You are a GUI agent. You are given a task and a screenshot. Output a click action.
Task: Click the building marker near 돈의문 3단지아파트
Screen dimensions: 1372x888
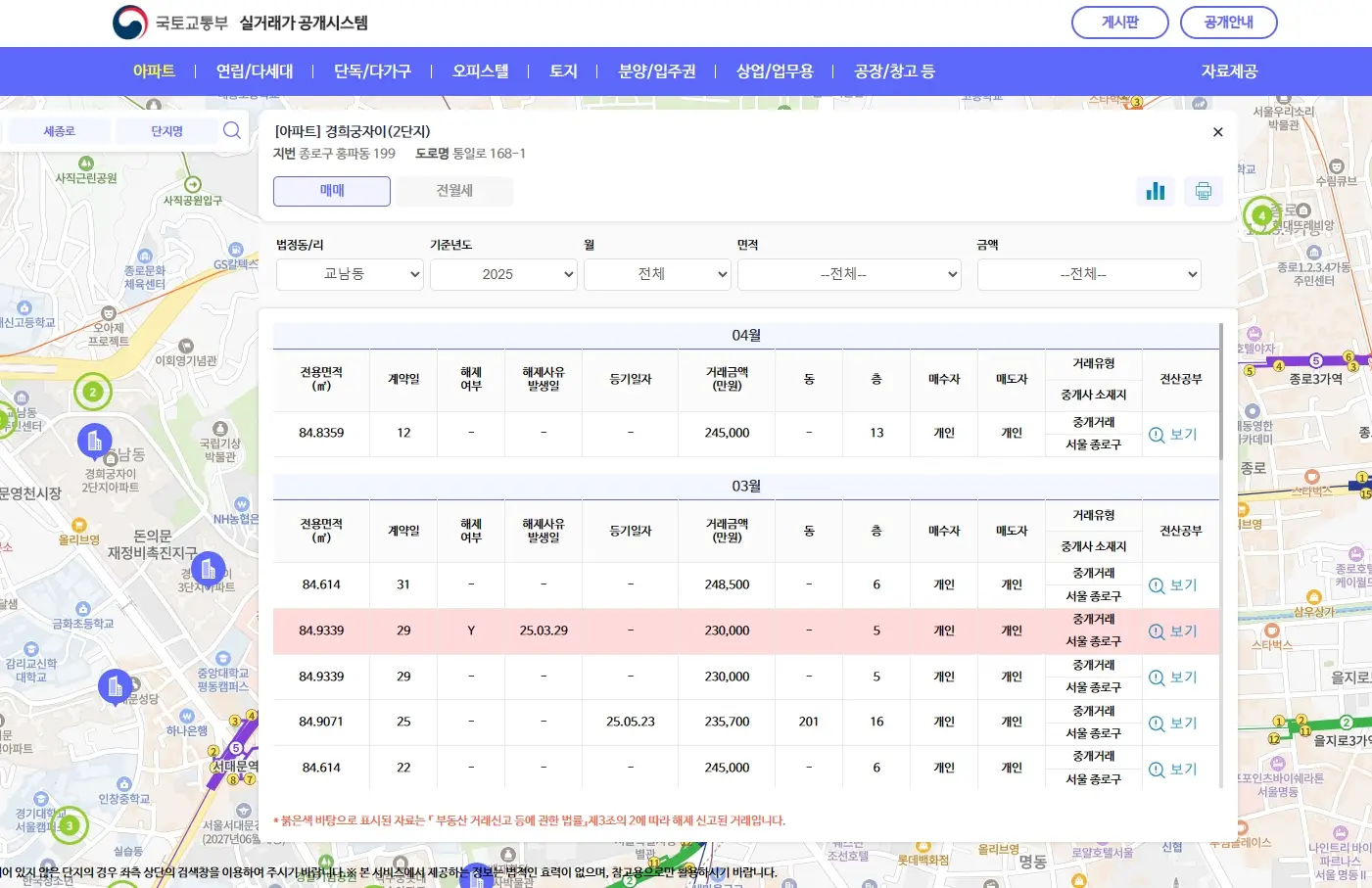(208, 569)
